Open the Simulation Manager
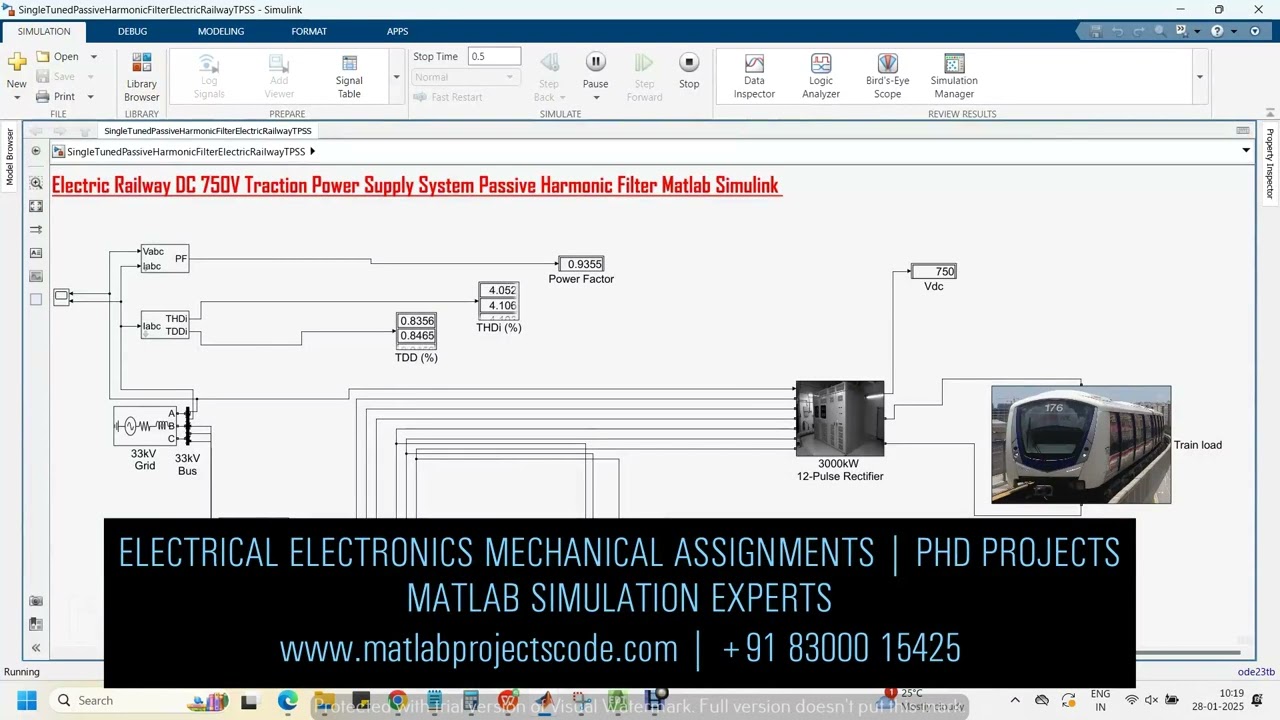The width and height of the screenshot is (1280, 720). point(954,78)
